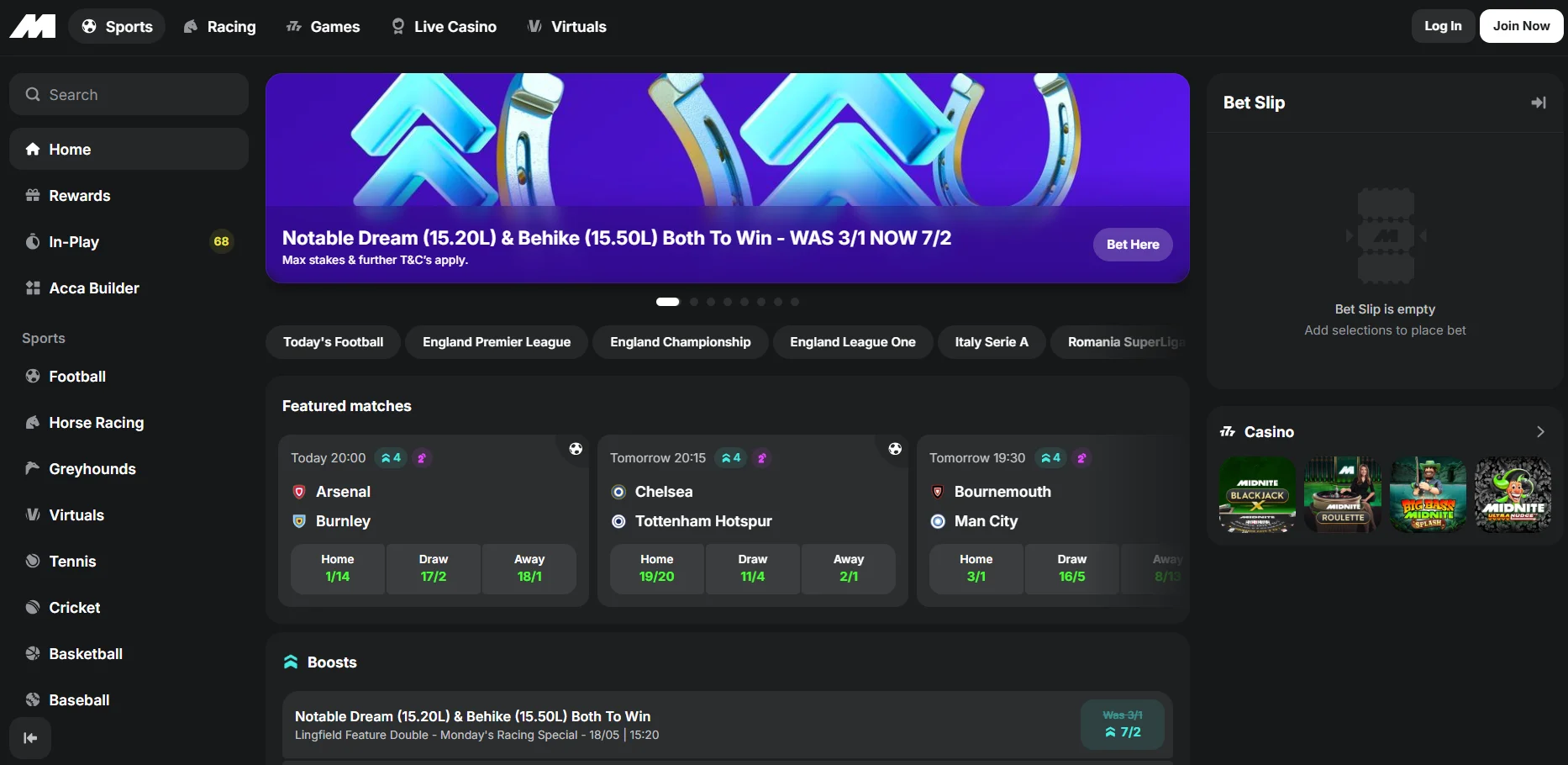Open Cricket in the sidebar
This screenshot has height=765, width=1568.
pos(129,607)
